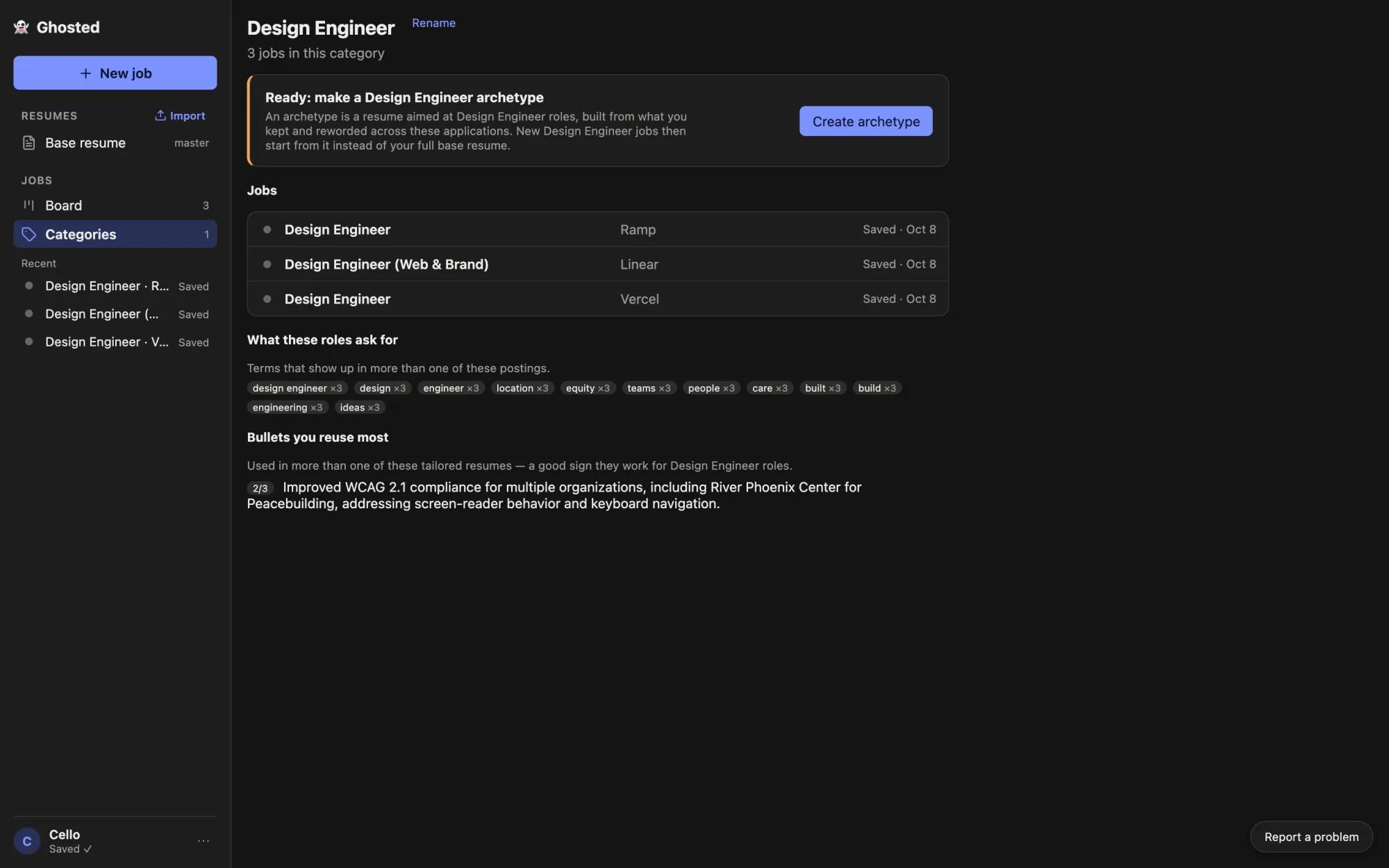
Task: Click the 'care ×3' term chip
Action: coord(770,388)
